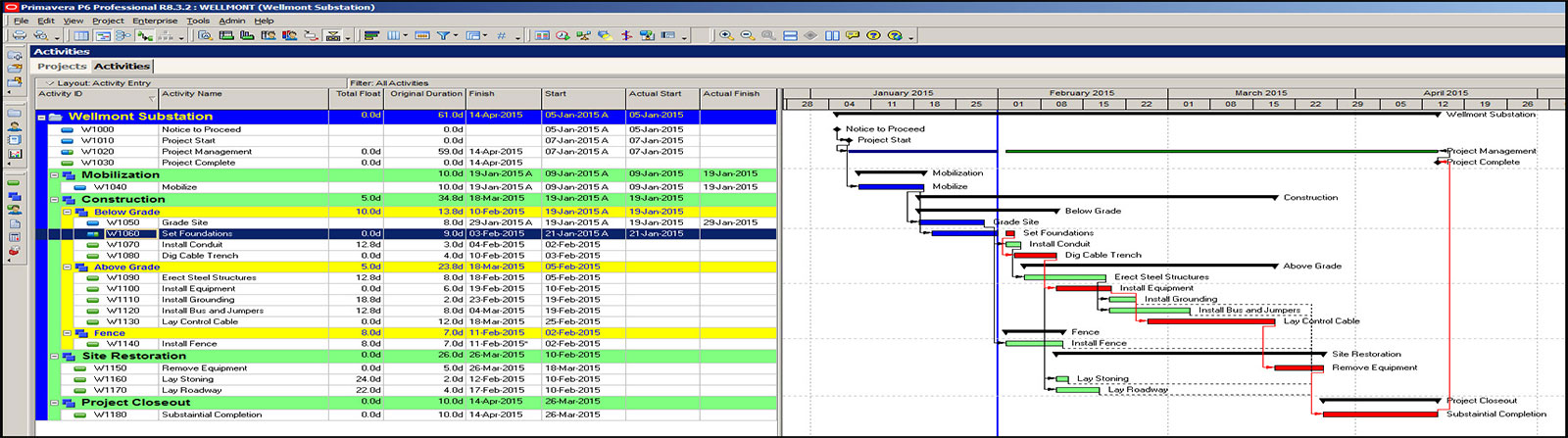Collapse the Fence group
The height and width of the screenshot is (438, 1568).
[x=68, y=333]
